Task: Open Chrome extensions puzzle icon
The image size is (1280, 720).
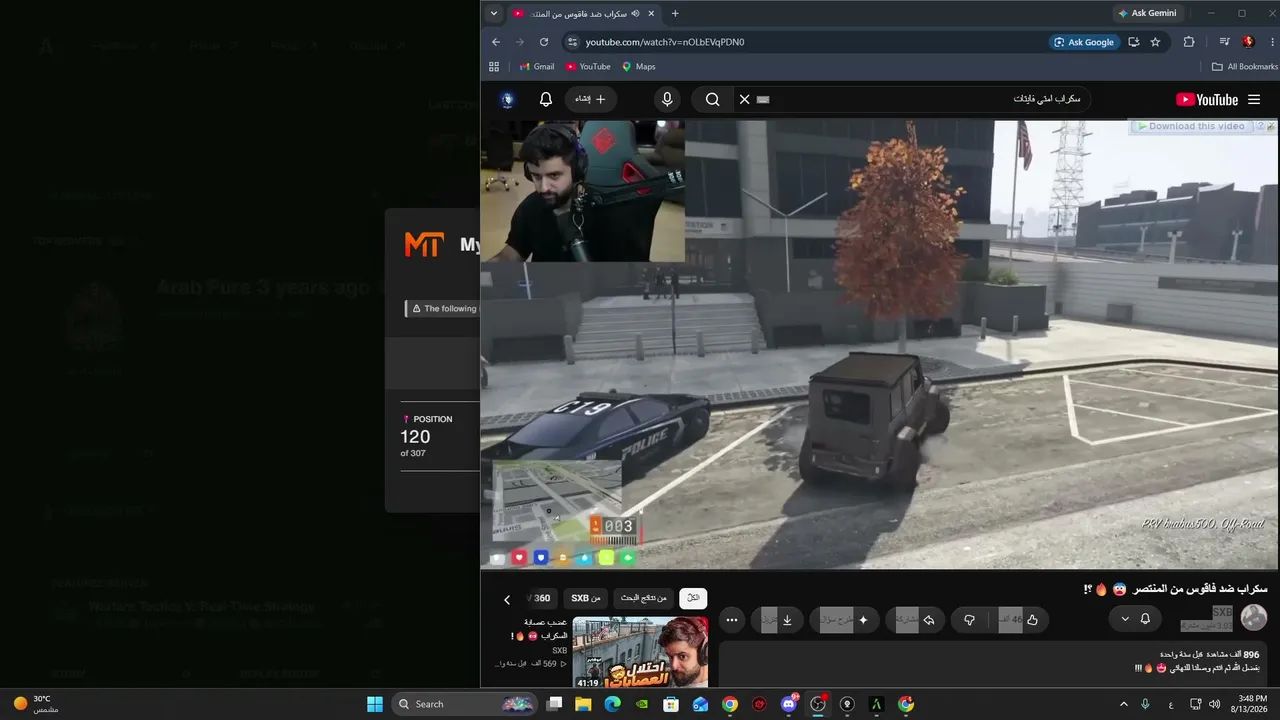Action: pos(1189,42)
